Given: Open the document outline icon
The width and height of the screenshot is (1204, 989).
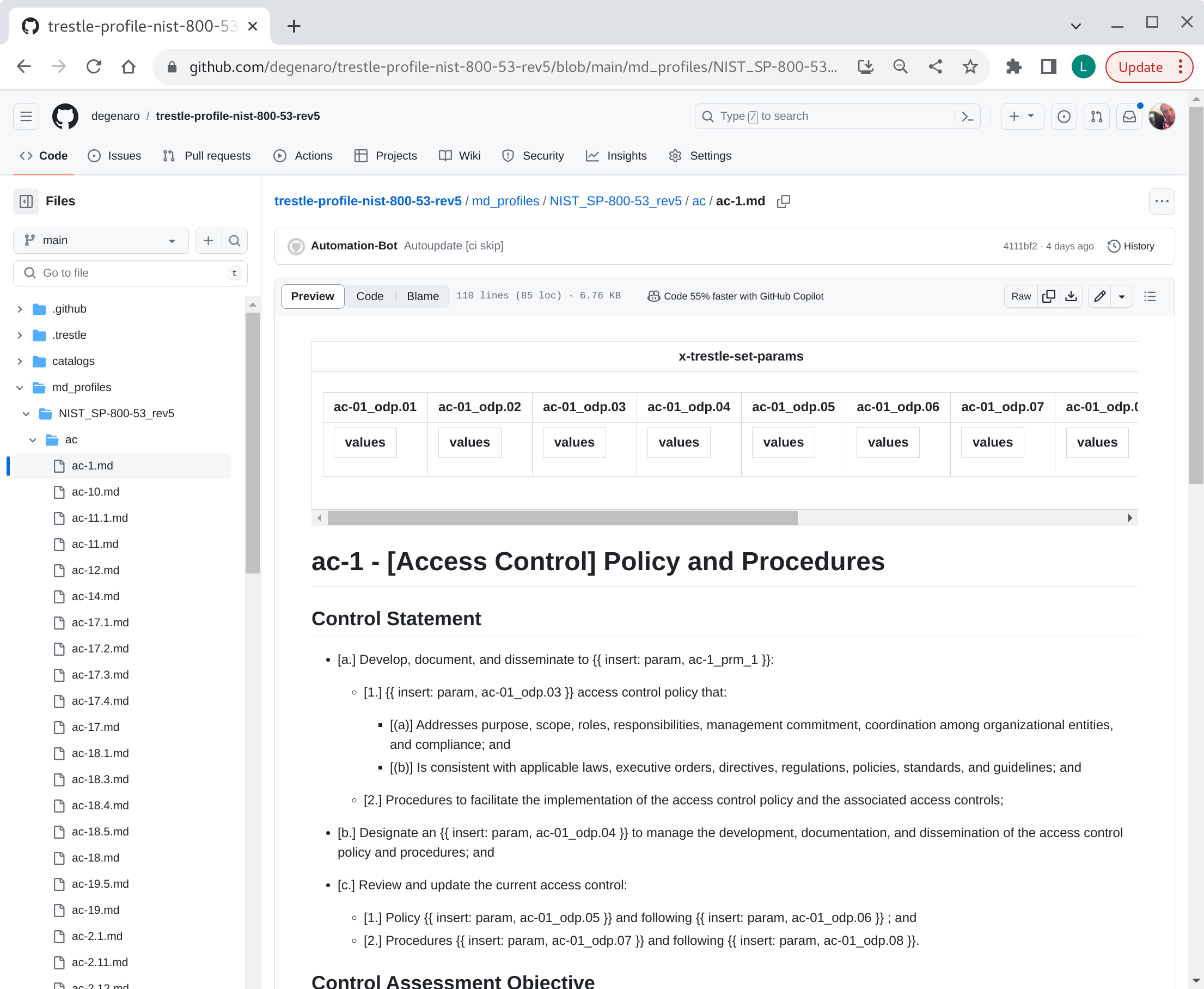Looking at the screenshot, I should (1150, 296).
